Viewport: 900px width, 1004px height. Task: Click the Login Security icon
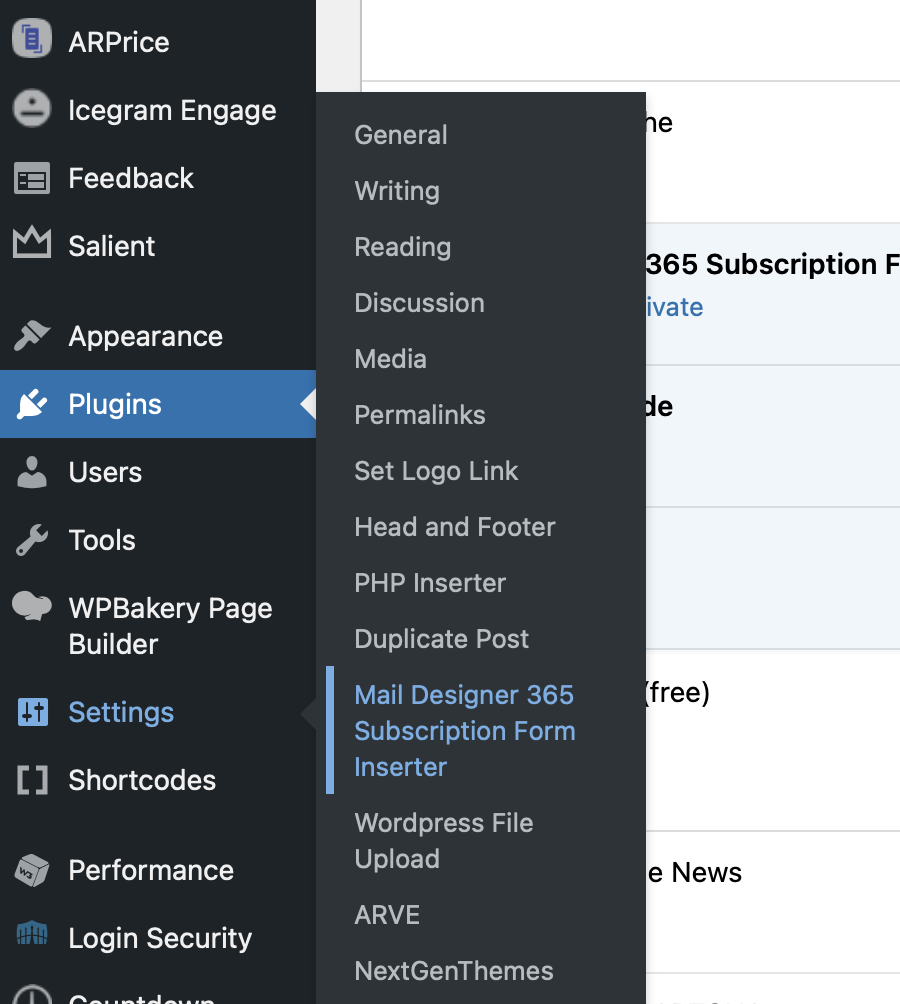tap(31, 934)
